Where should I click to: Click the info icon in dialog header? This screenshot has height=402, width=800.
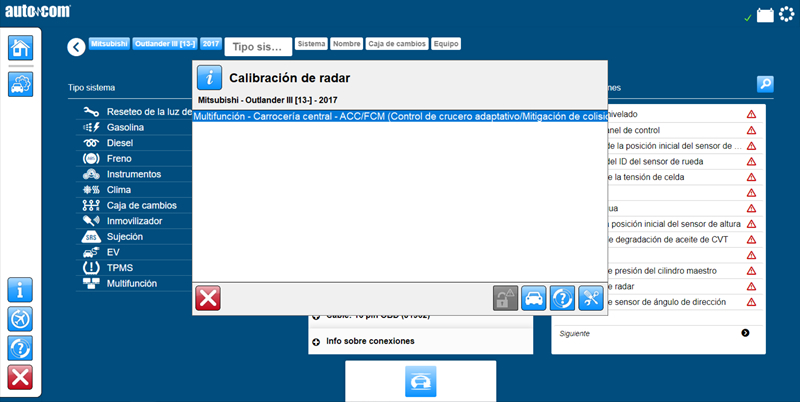pos(210,78)
